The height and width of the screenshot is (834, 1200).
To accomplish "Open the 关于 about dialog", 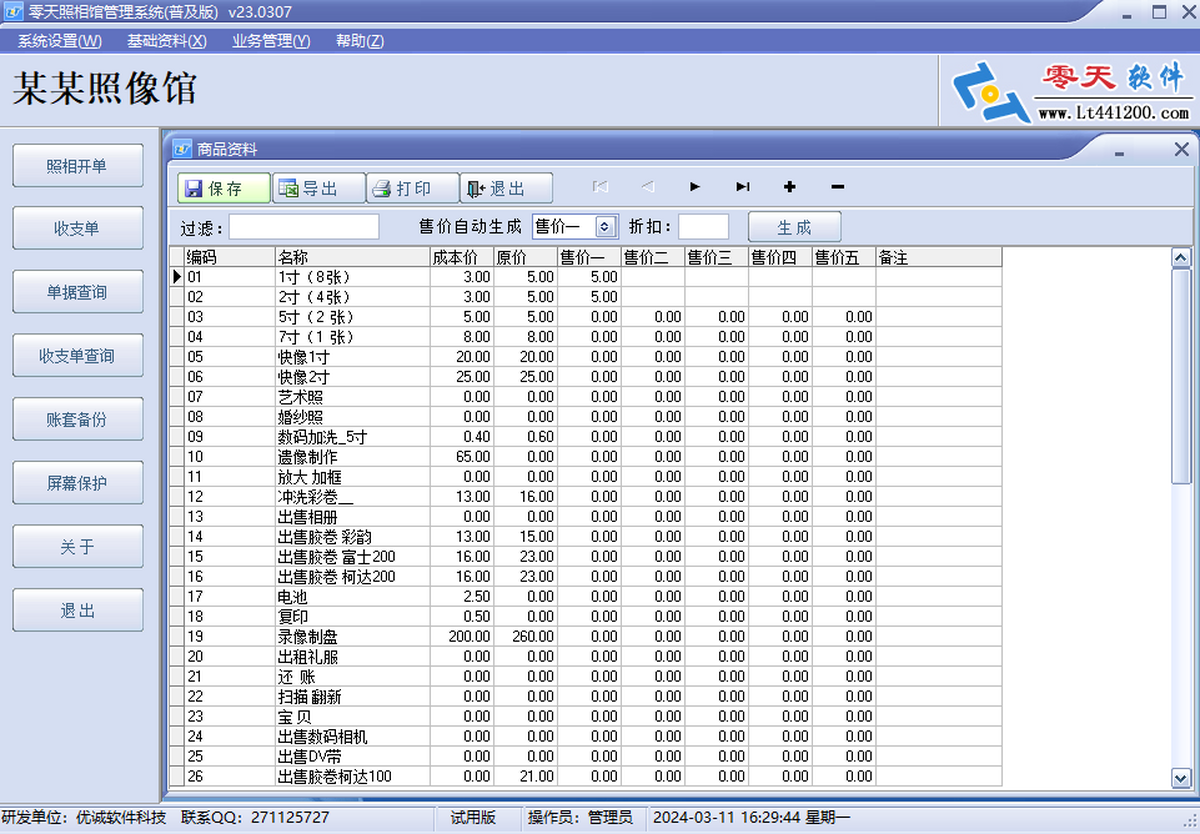I will [77, 547].
